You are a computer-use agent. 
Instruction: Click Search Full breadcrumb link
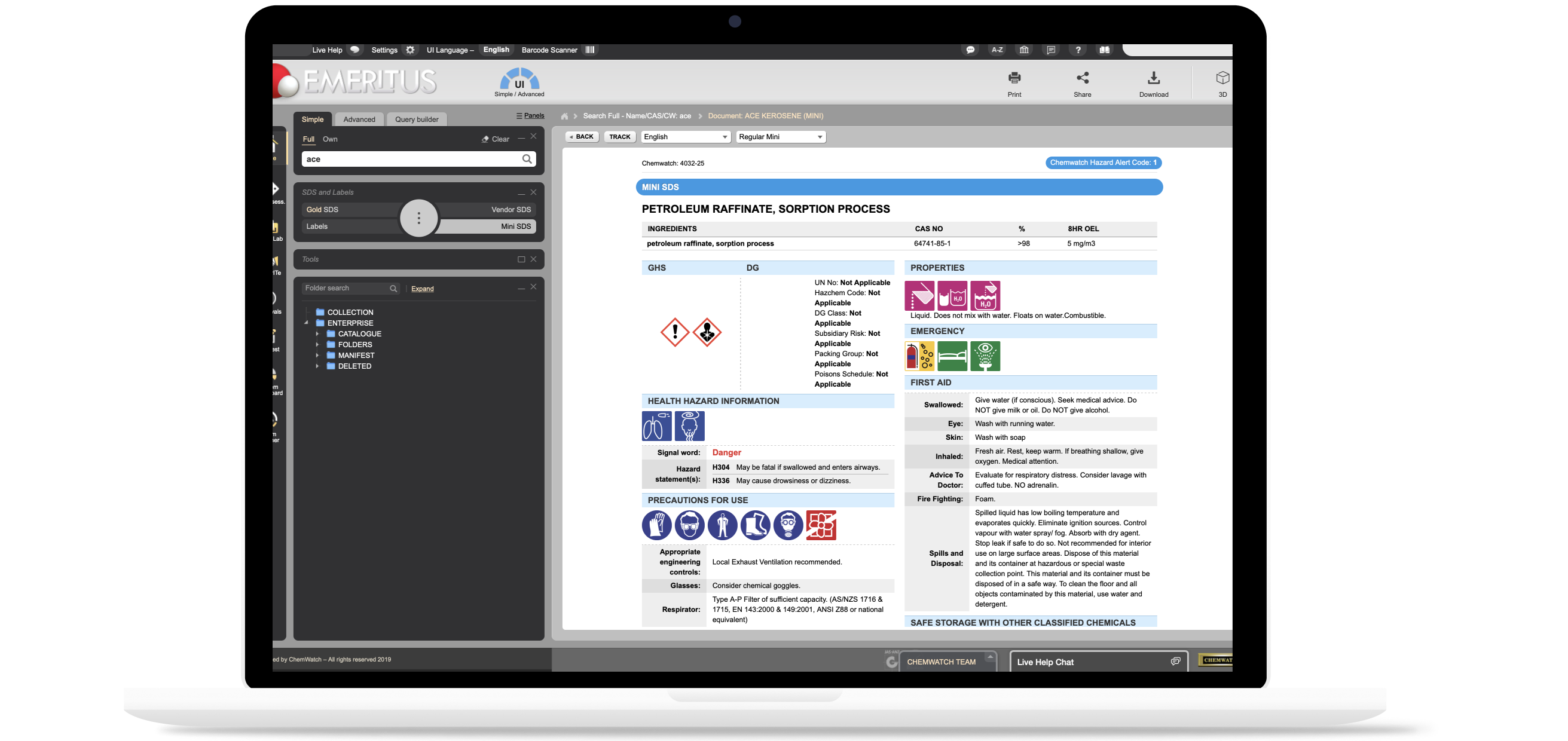[x=637, y=116]
